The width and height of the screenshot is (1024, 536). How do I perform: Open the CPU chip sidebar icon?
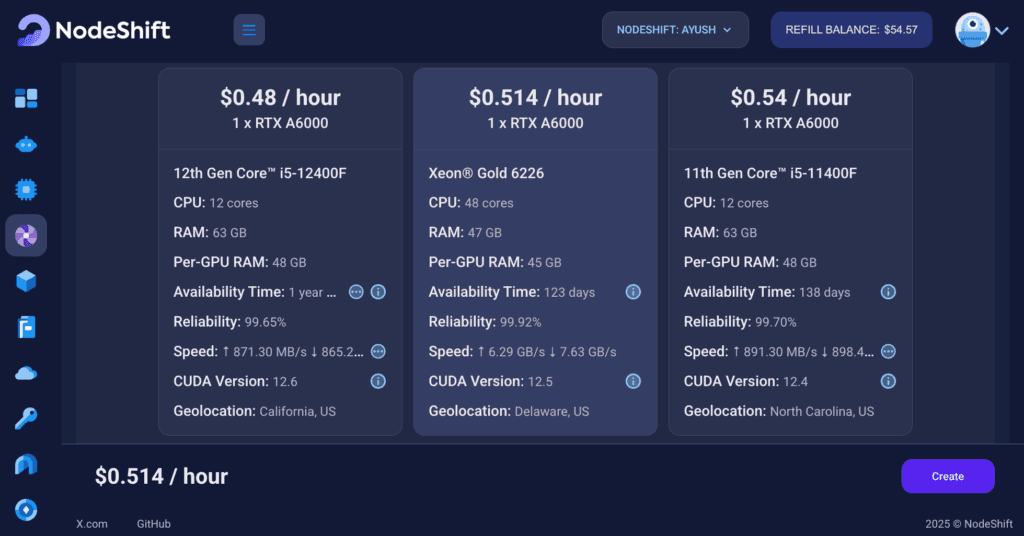pyautogui.click(x=26, y=190)
